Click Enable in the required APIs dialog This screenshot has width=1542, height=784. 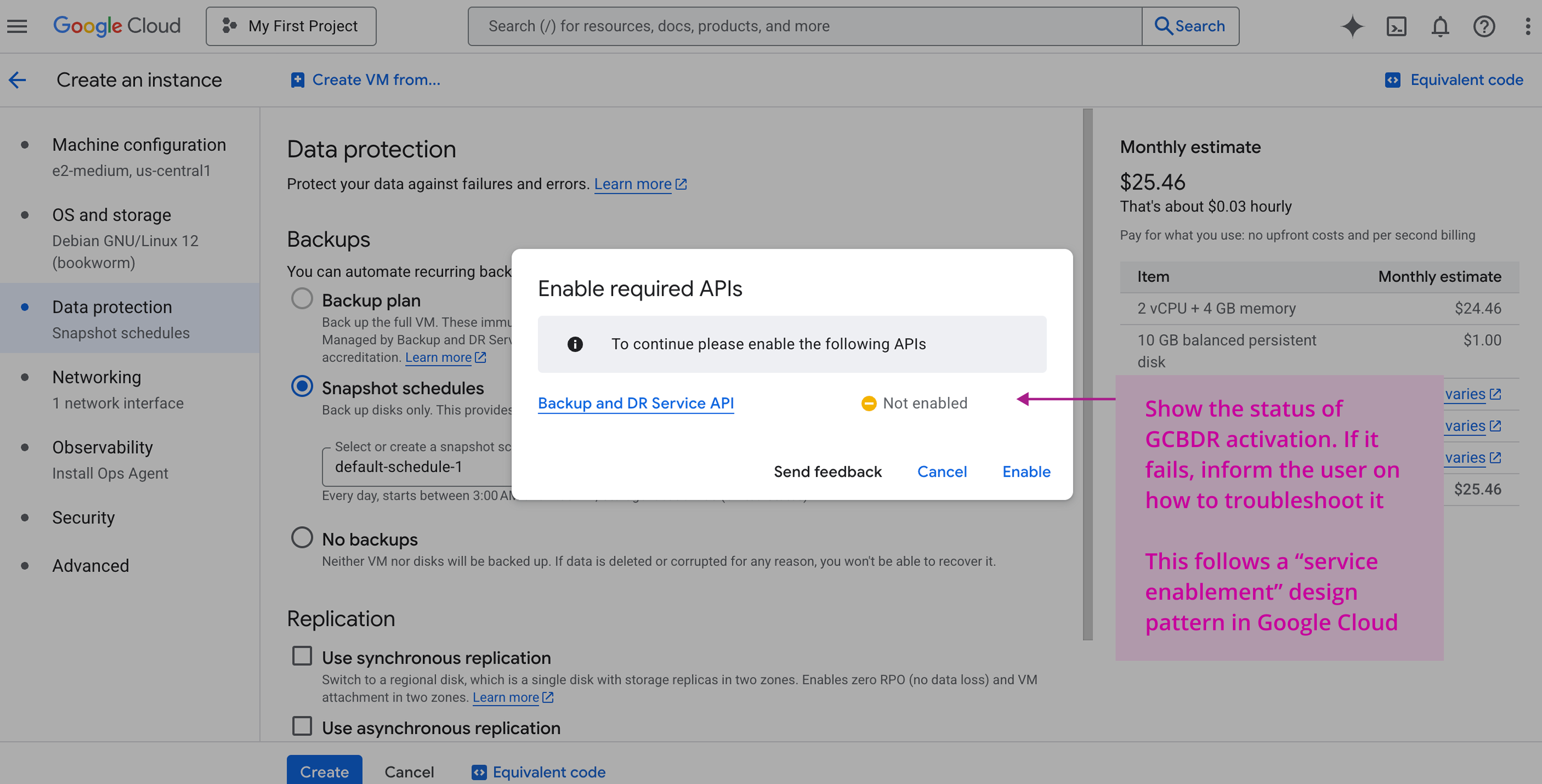point(1026,472)
